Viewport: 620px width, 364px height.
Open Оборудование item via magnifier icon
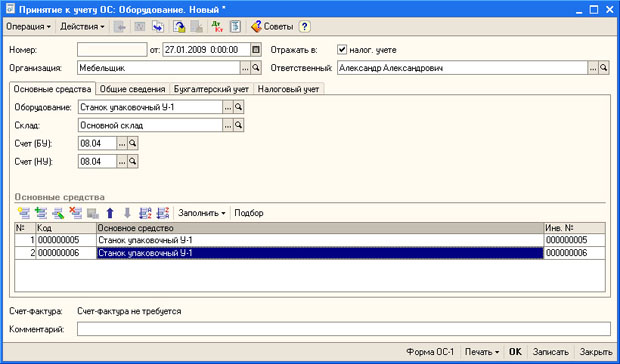(238, 107)
